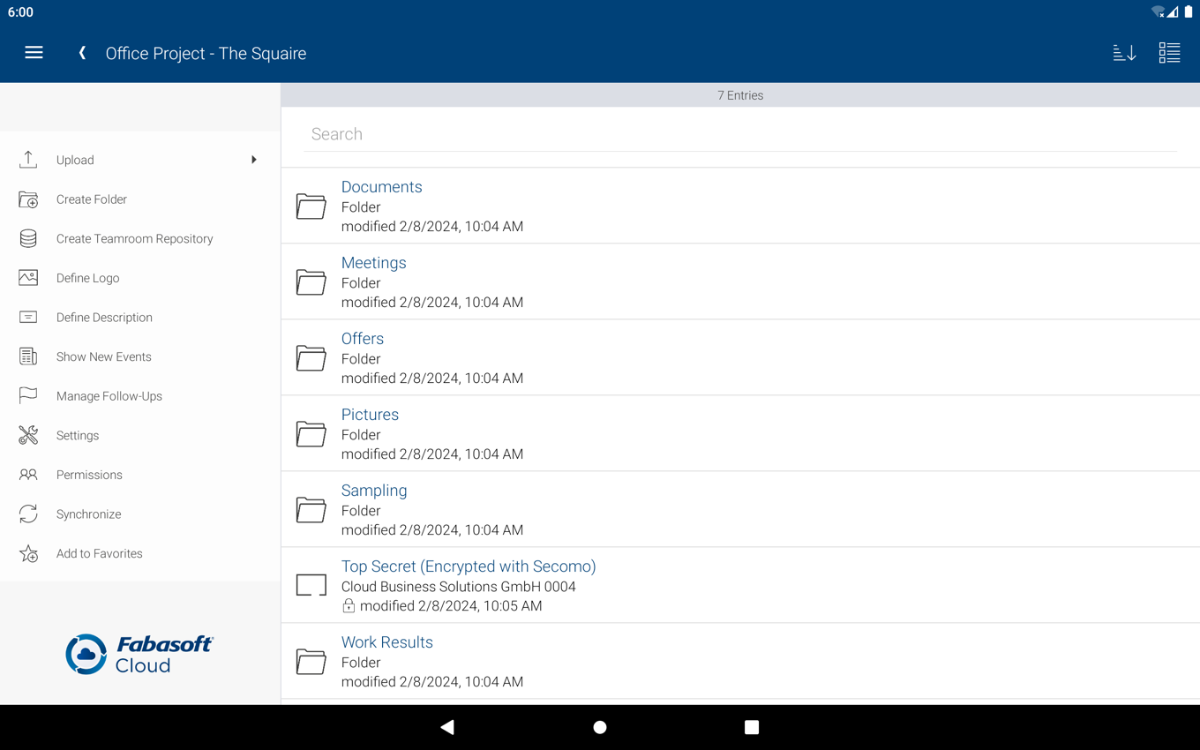Click the Manage Follow-Ups flag icon
1200x750 pixels.
(28, 396)
